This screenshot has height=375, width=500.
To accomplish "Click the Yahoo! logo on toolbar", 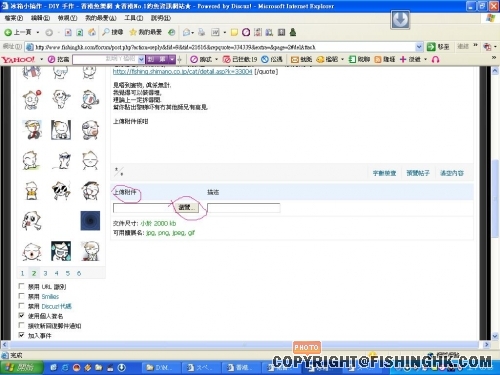I will click(x=18, y=59).
